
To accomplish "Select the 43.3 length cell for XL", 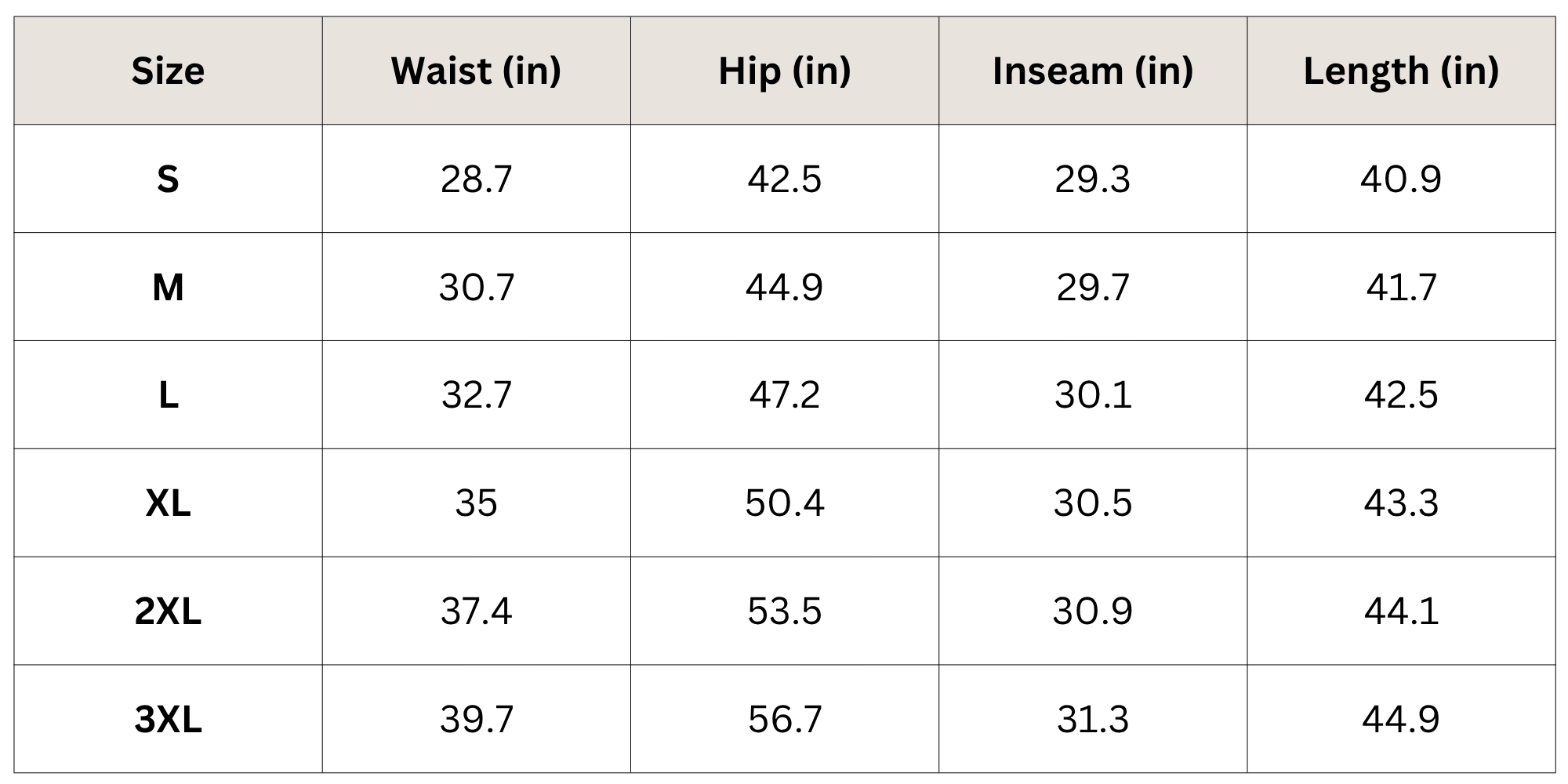I will coord(1401,503).
